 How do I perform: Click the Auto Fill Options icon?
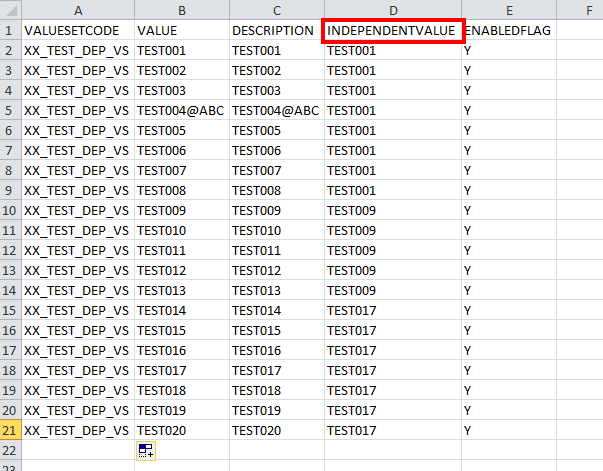146,451
